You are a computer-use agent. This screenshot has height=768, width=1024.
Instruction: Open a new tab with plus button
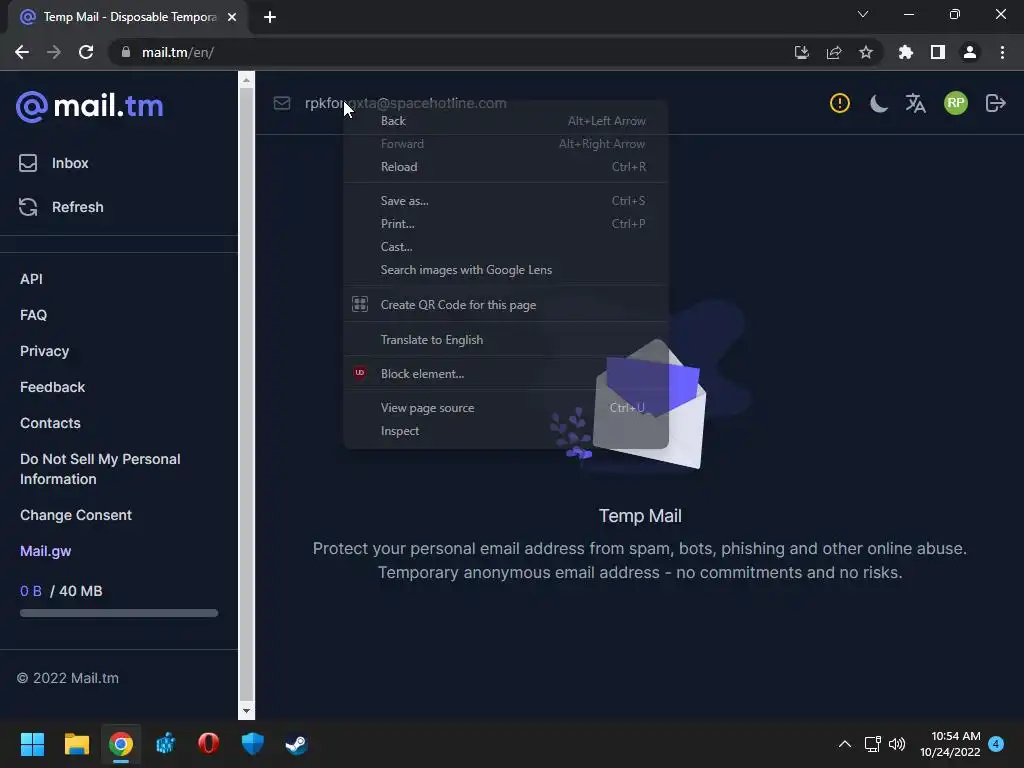tap(270, 17)
